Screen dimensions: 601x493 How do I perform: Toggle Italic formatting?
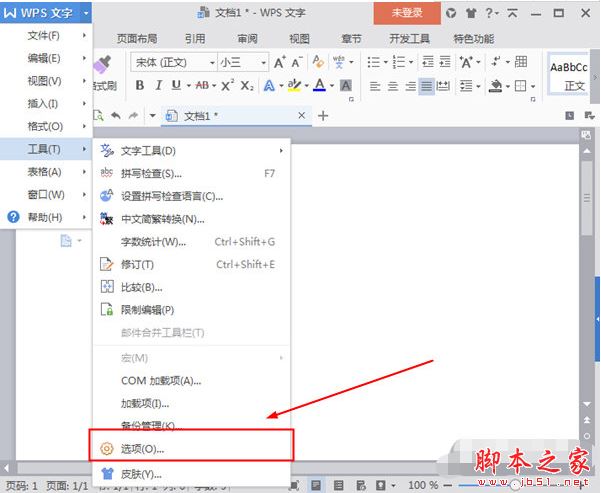[x=159, y=85]
